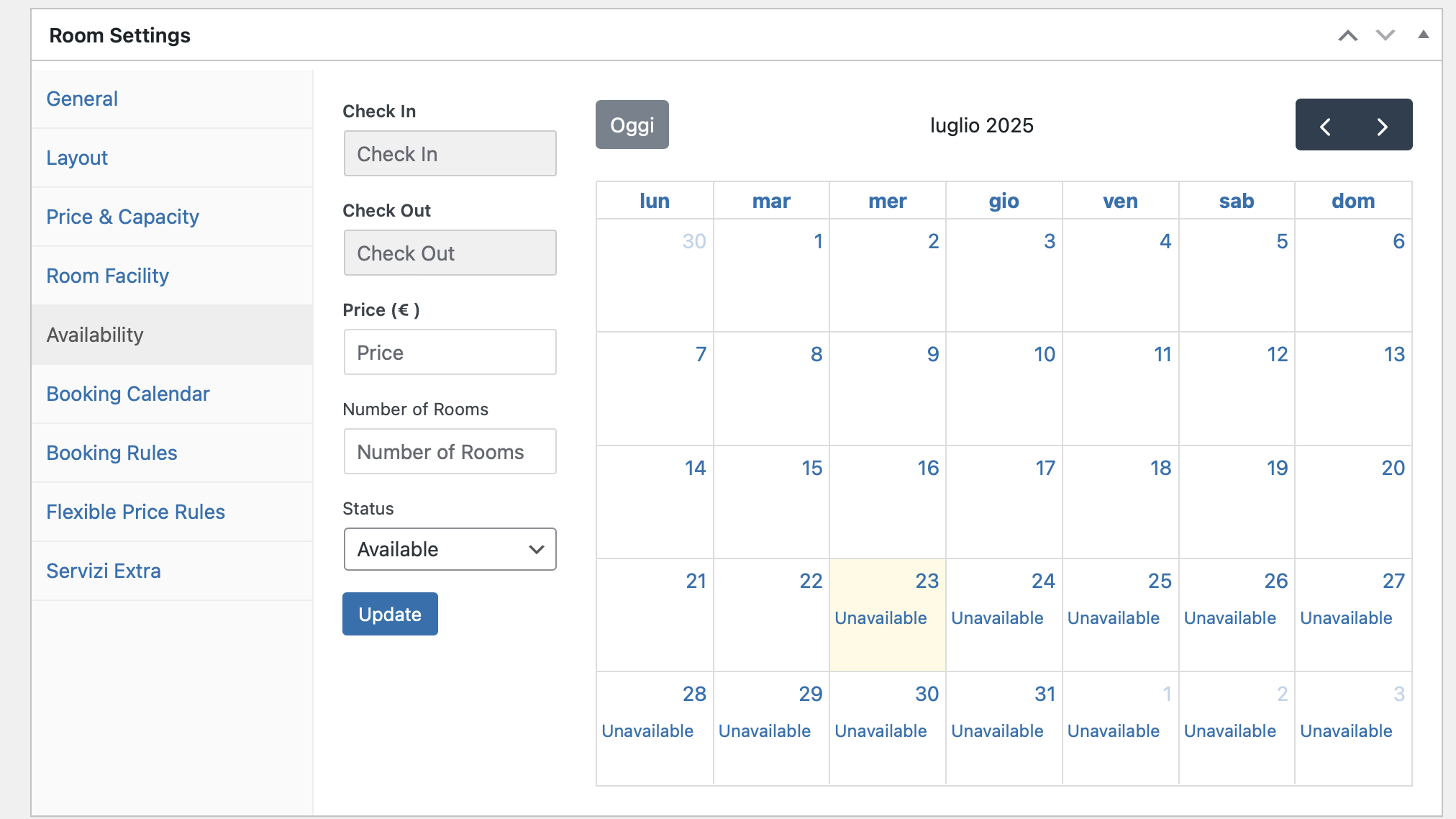Click the Oggi today button
This screenshot has width=1456, height=819.
[x=632, y=125]
